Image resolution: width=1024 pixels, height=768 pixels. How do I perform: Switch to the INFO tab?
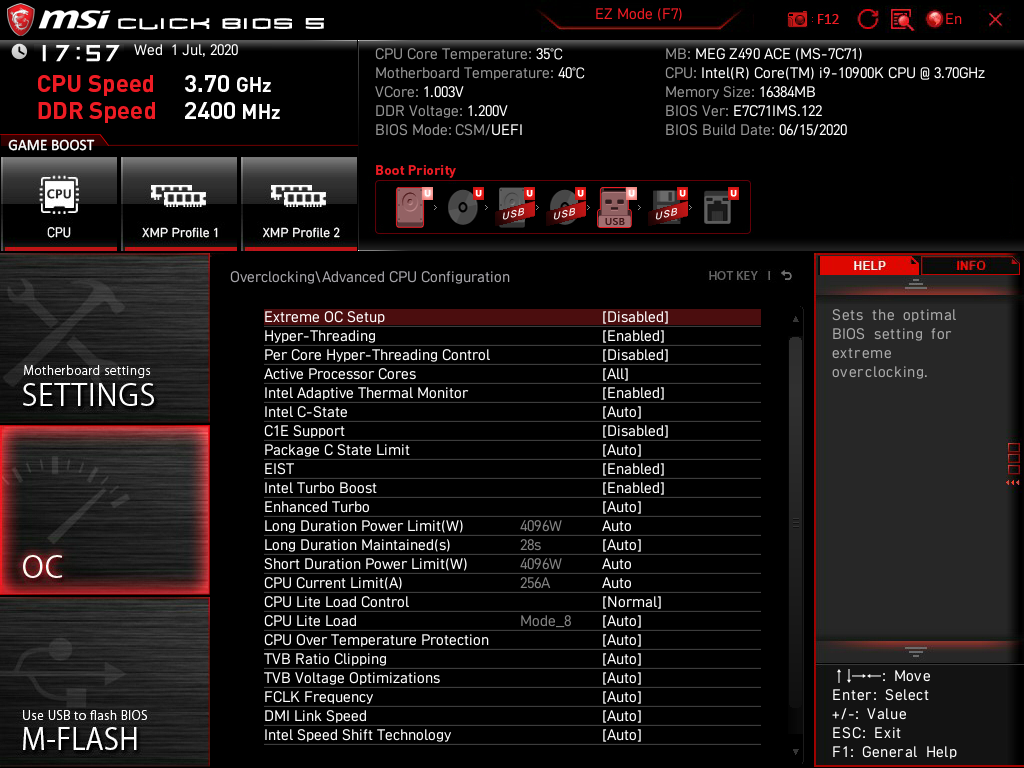[x=970, y=265]
